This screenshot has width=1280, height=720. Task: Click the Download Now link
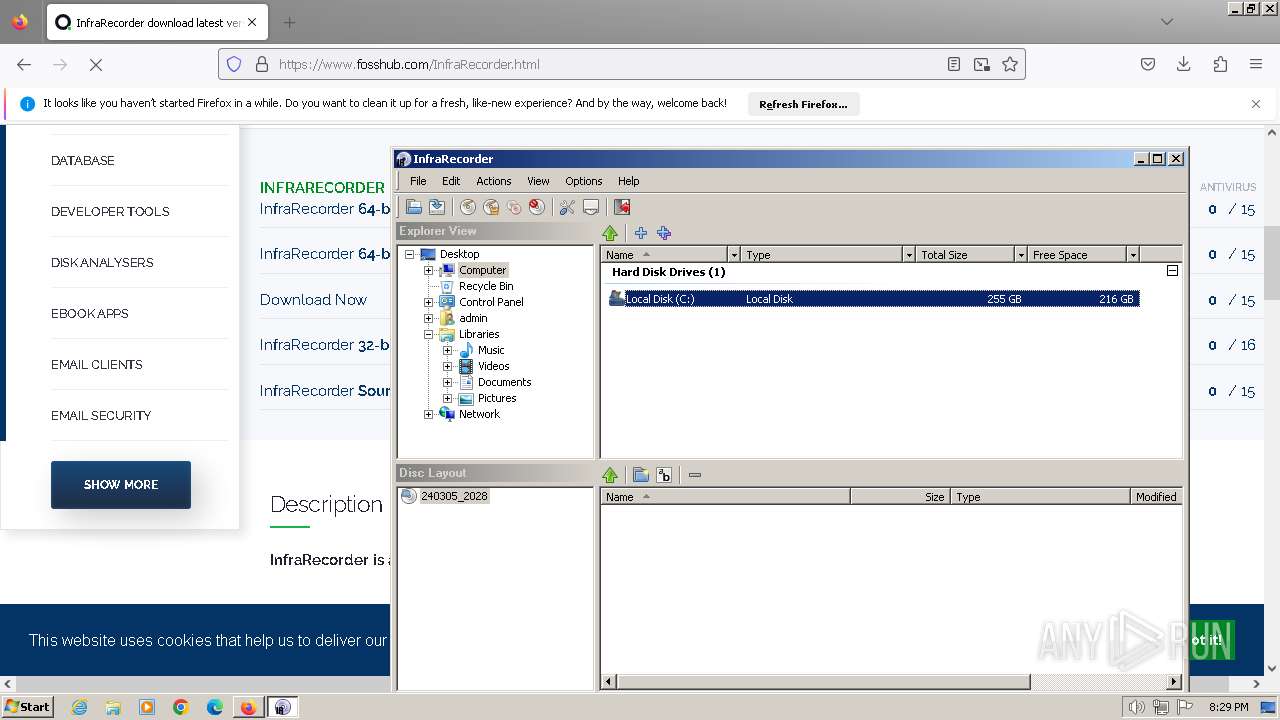click(313, 299)
